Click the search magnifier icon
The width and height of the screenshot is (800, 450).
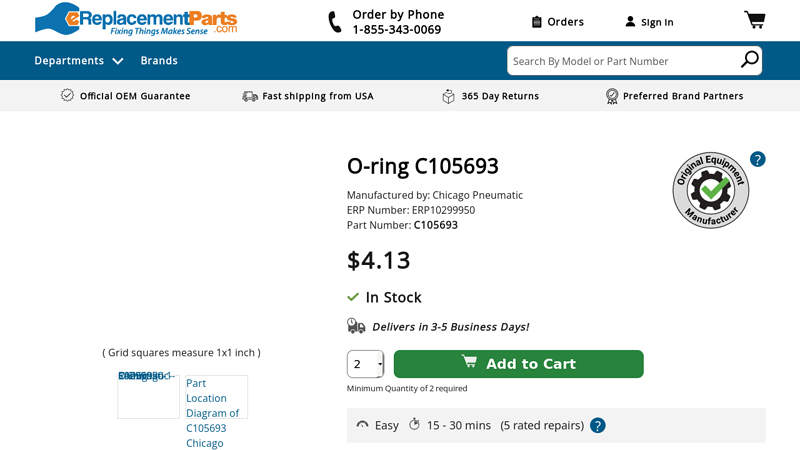(x=749, y=60)
